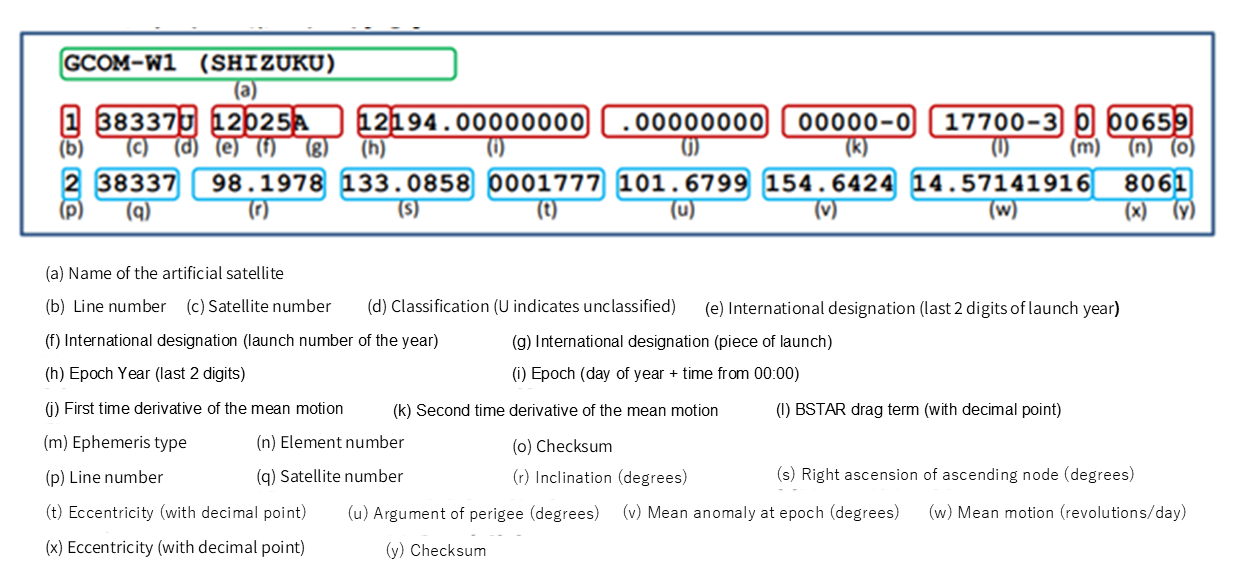
Task: Select first derivative value .00000000
Action: click(x=685, y=122)
